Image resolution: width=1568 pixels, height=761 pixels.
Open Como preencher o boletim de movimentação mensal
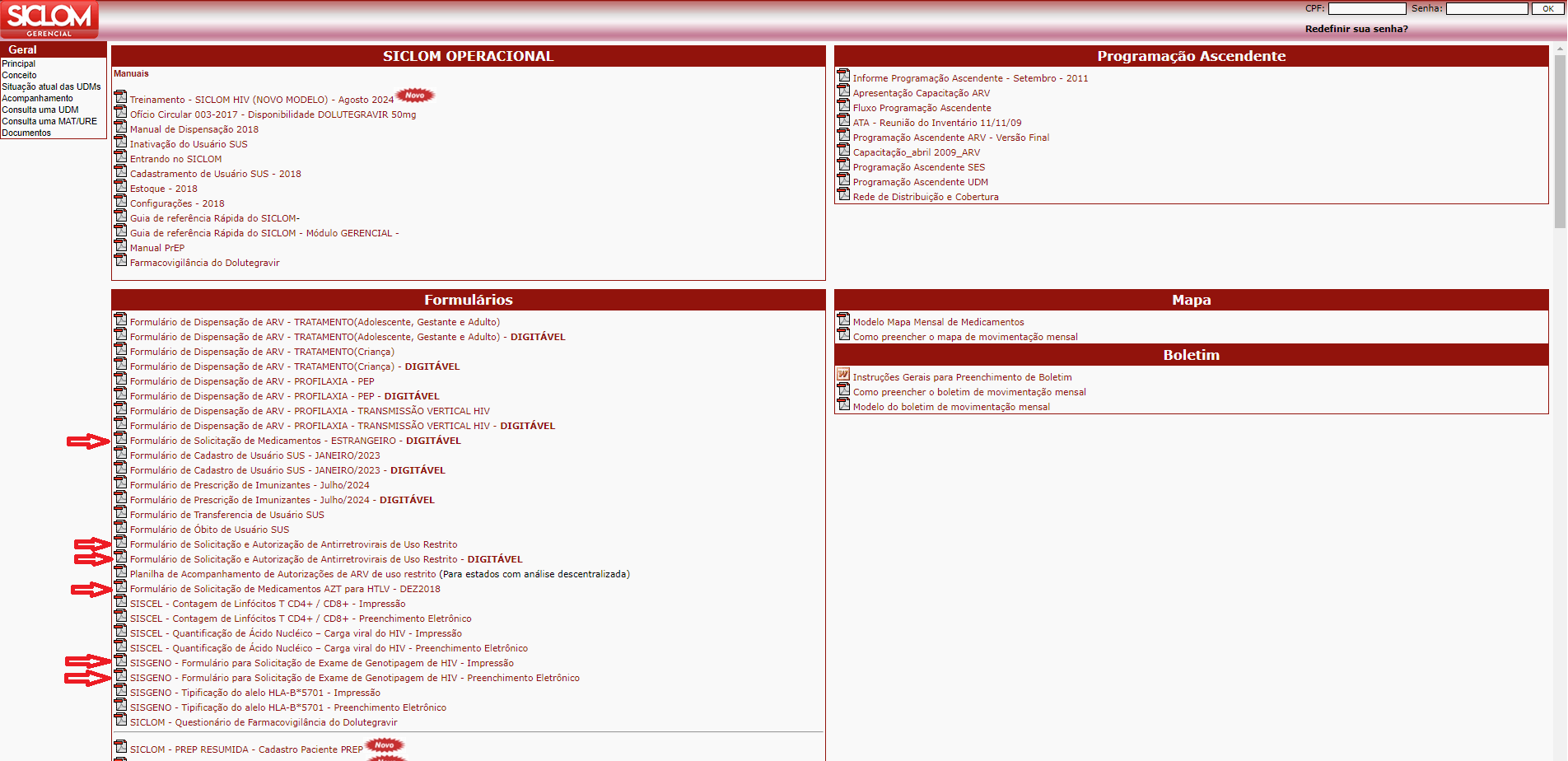[969, 392]
